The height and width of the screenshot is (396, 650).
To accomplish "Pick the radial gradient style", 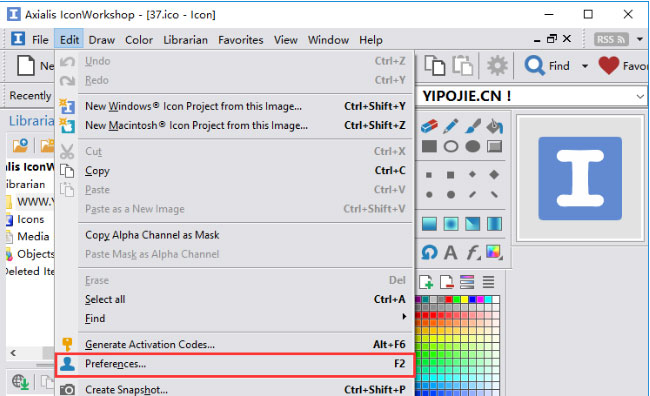I will (x=451, y=224).
